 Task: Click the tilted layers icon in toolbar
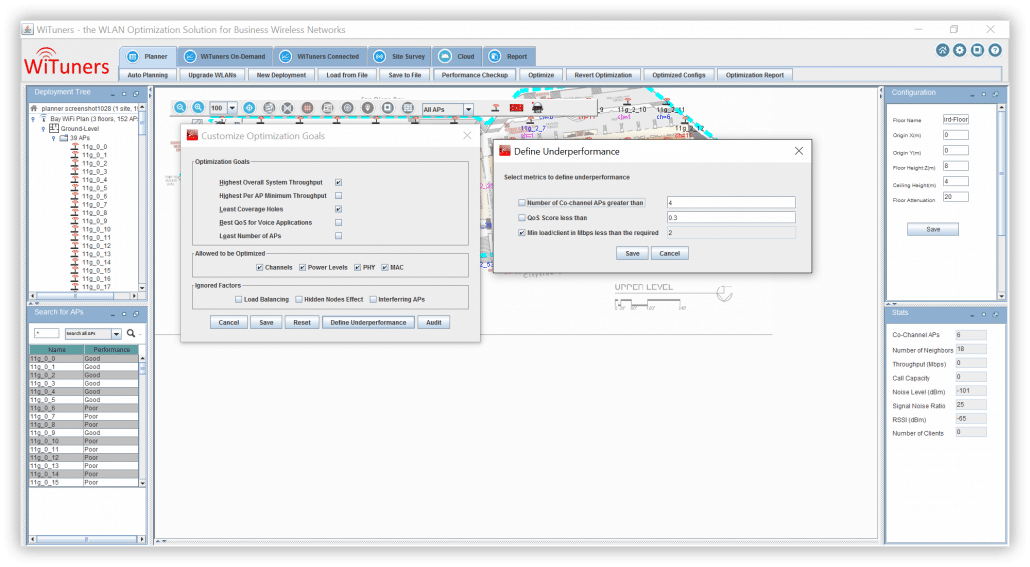pos(269,108)
